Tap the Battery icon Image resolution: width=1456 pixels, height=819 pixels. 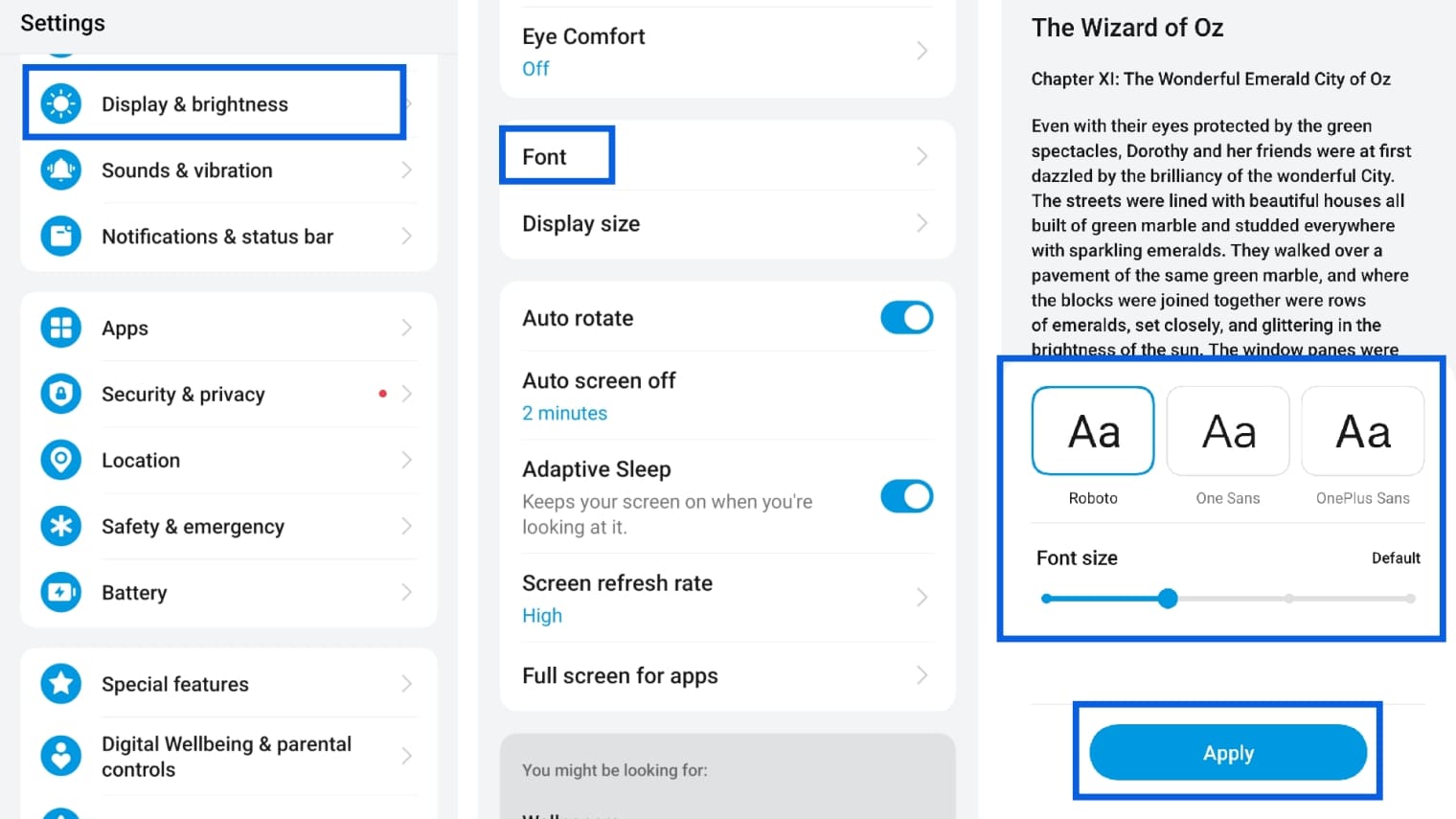pos(61,592)
